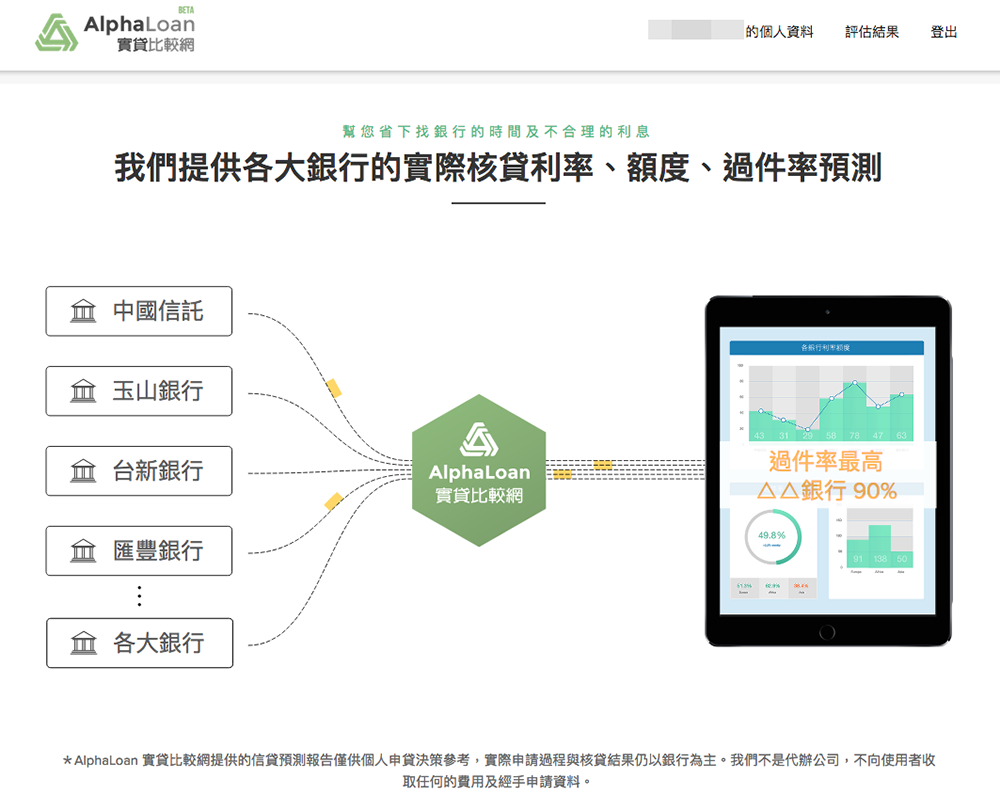The width and height of the screenshot is (1000, 811).
Task: Open 評估結果 evaluation results page
Action: click(872, 32)
